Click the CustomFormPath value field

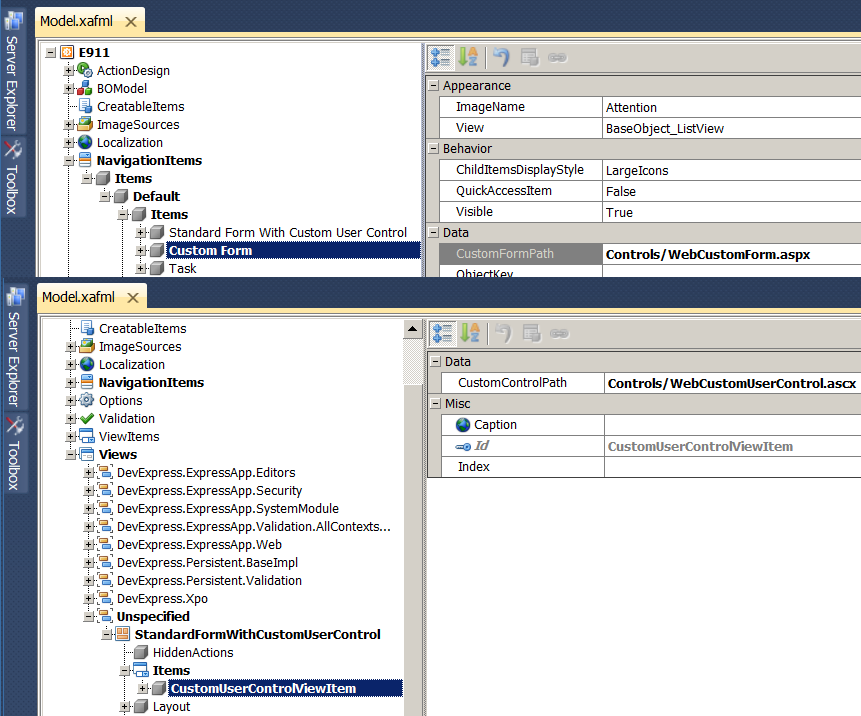(700, 254)
